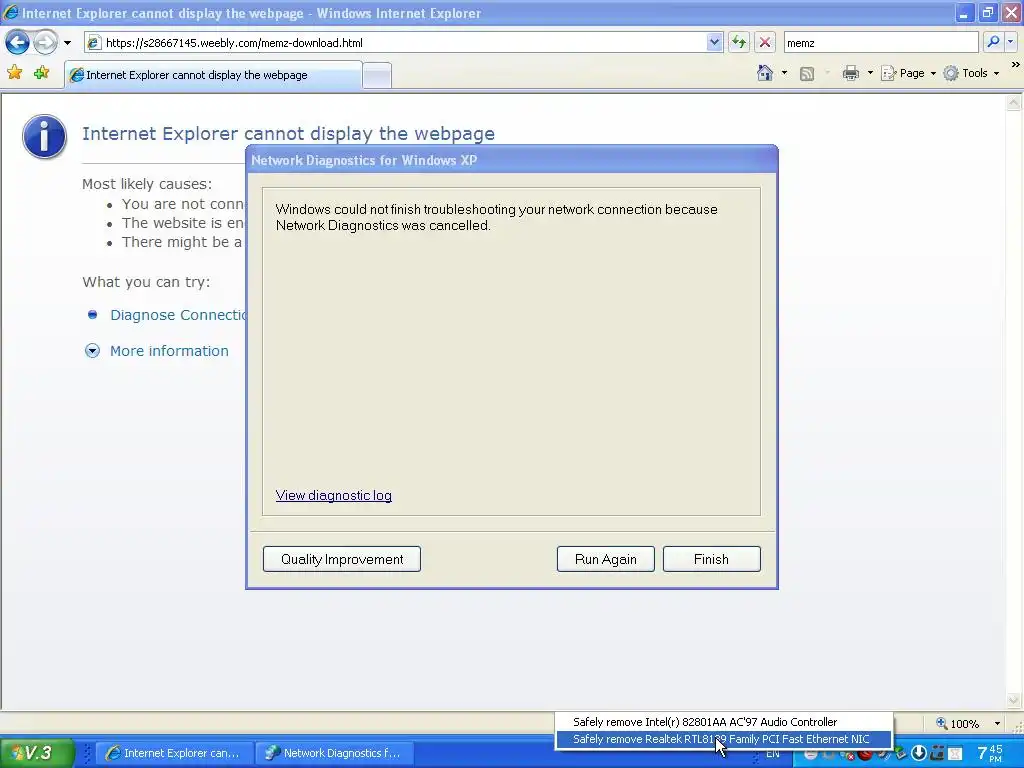Open the recent pages dropdown next to Forward
This screenshot has width=1024, height=768.
click(67, 43)
